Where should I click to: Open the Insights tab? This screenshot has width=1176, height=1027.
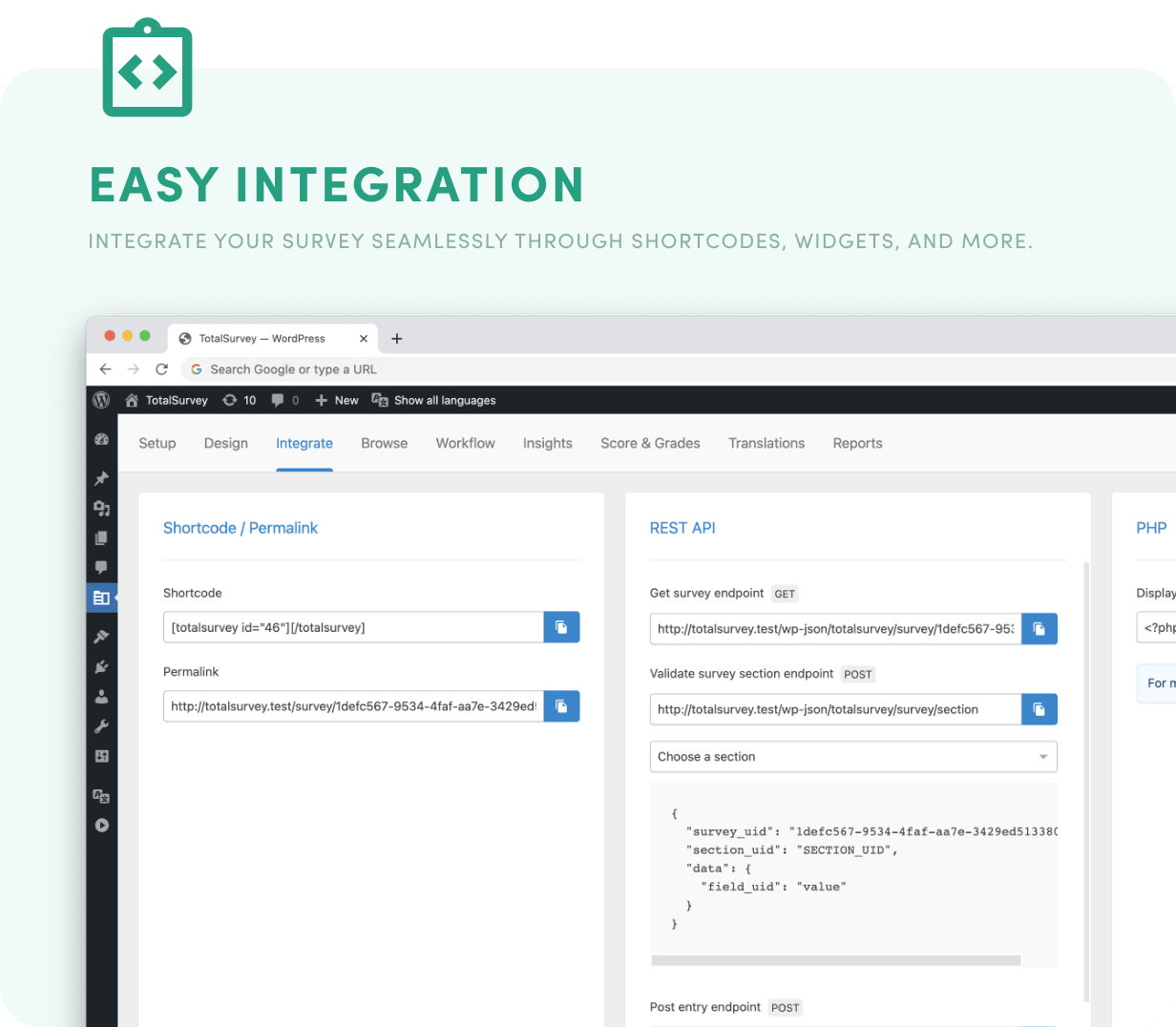pos(548,443)
